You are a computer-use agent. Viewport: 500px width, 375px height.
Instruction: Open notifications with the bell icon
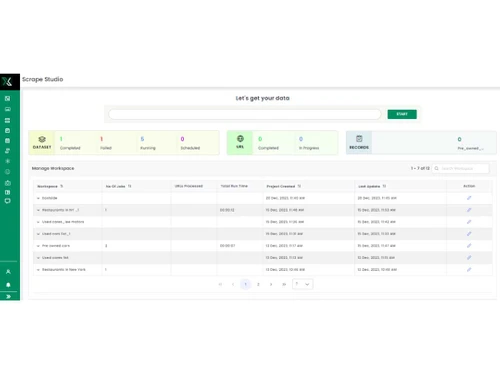pos(8,285)
